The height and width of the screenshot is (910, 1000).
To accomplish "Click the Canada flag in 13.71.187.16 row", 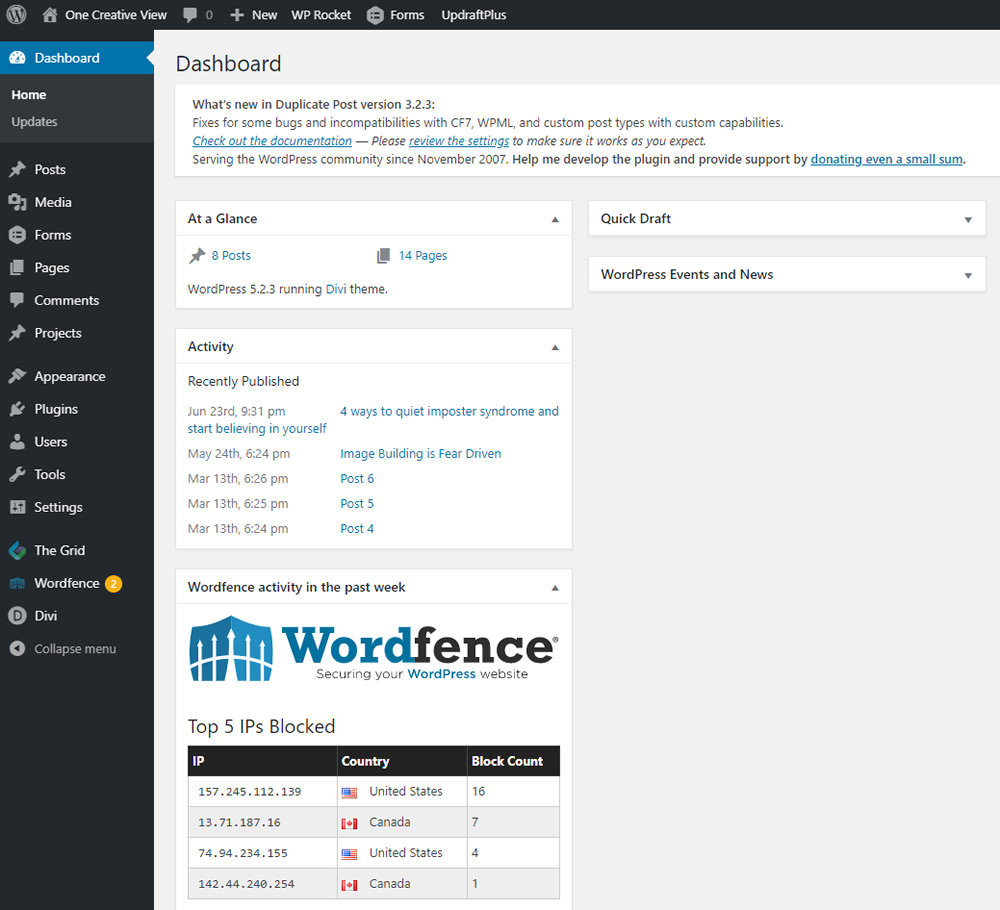I will point(349,823).
